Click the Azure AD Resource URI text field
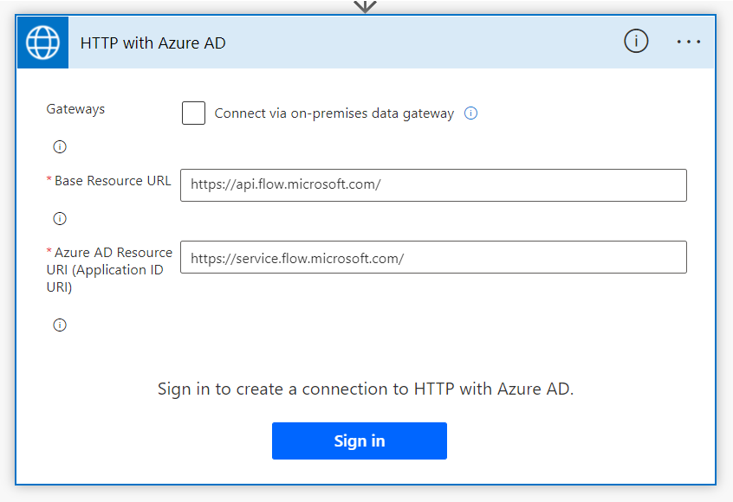The width and height of the screenshot is (733, 502). tap(433, 257)
